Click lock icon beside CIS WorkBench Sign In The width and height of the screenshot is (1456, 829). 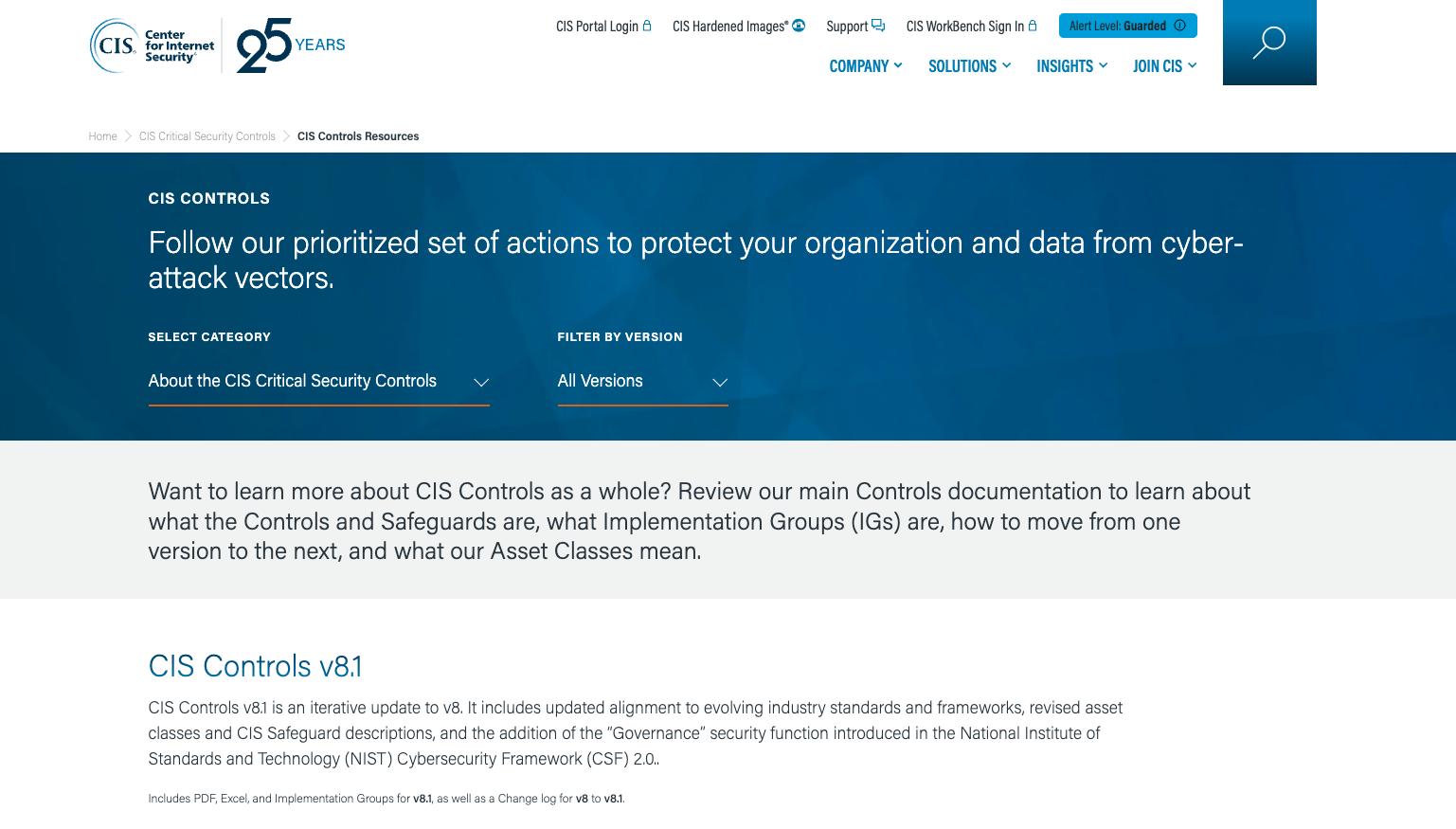coord(1033,26)
